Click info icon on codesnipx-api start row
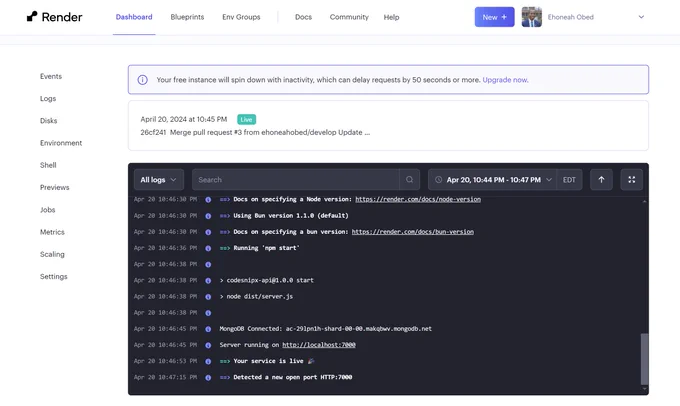The height and width of the screenshot is (406, 680). point(208,281)
